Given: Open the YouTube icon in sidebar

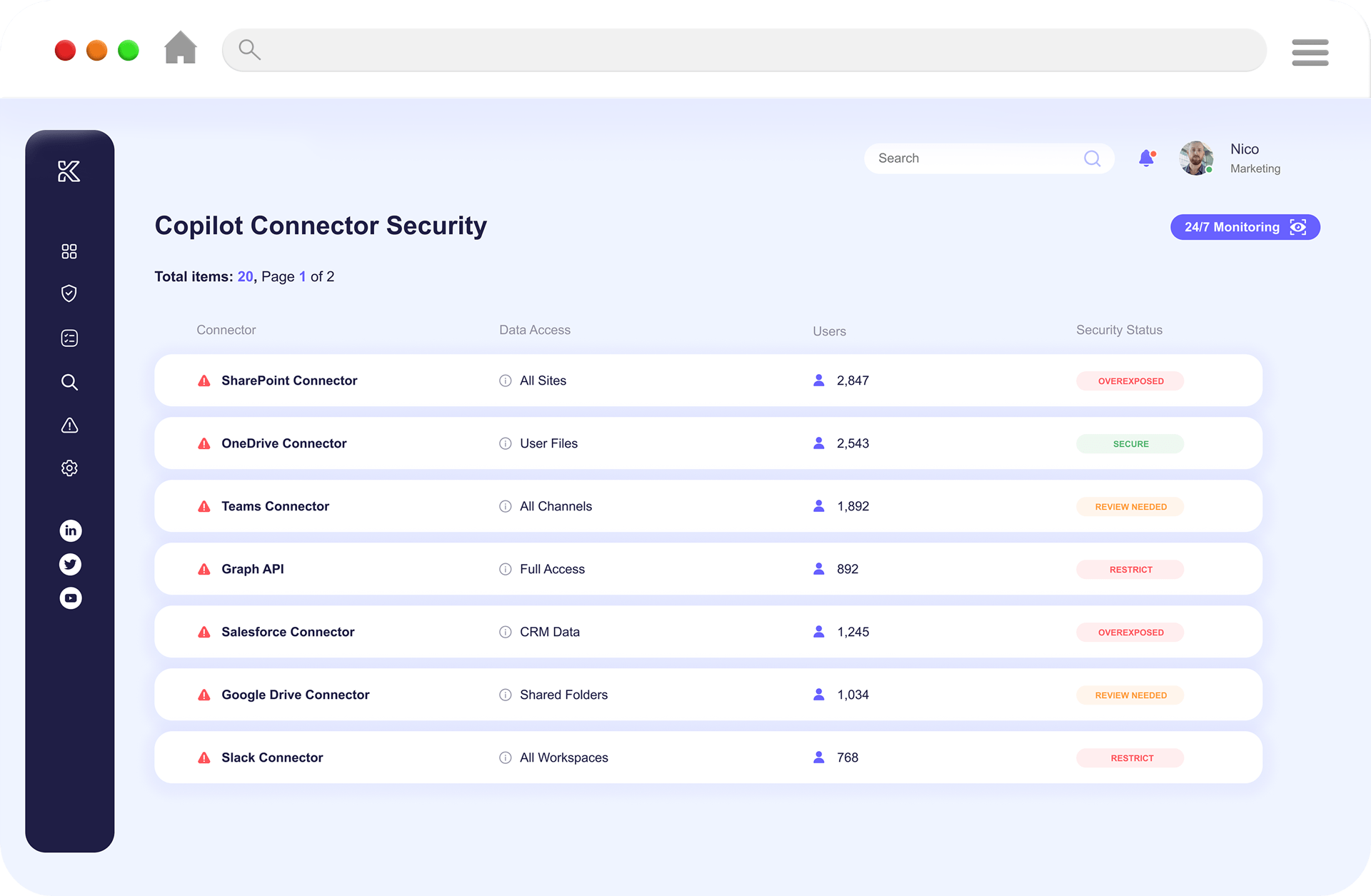Looking at the screenshot, I should [70, 598].
